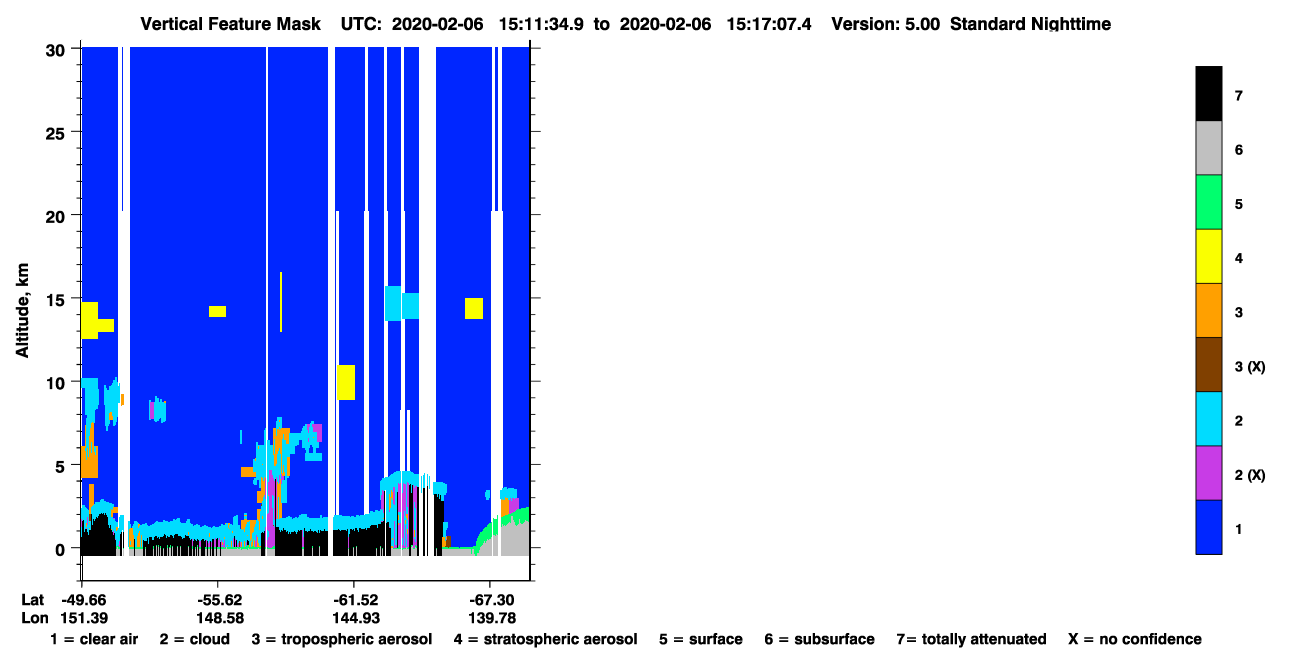Click the '3 = tropospheric aerosol' legend text

pyautogui.click(x=342, y=639)
